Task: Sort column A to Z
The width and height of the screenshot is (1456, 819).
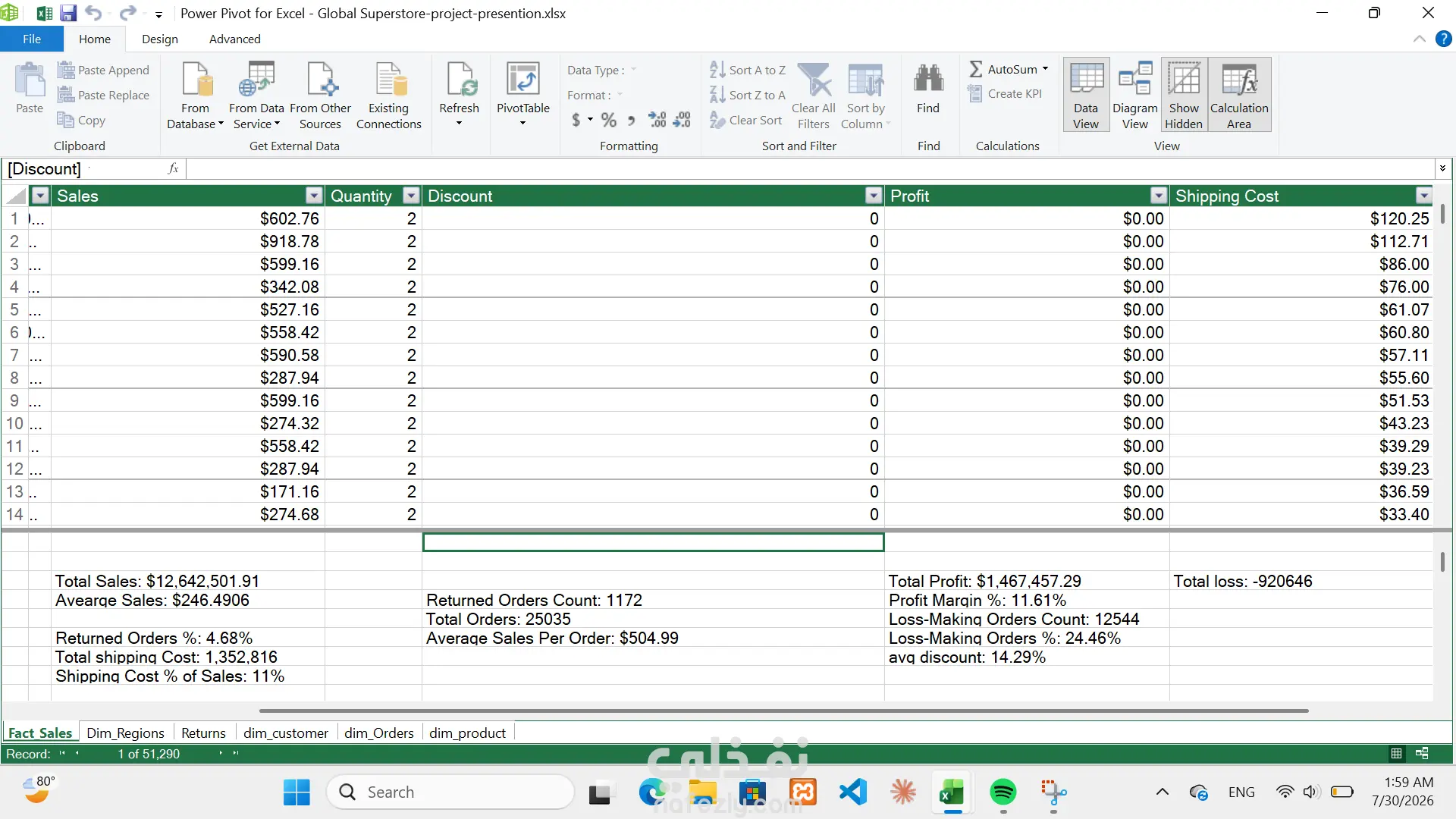Action: point(747,70)
